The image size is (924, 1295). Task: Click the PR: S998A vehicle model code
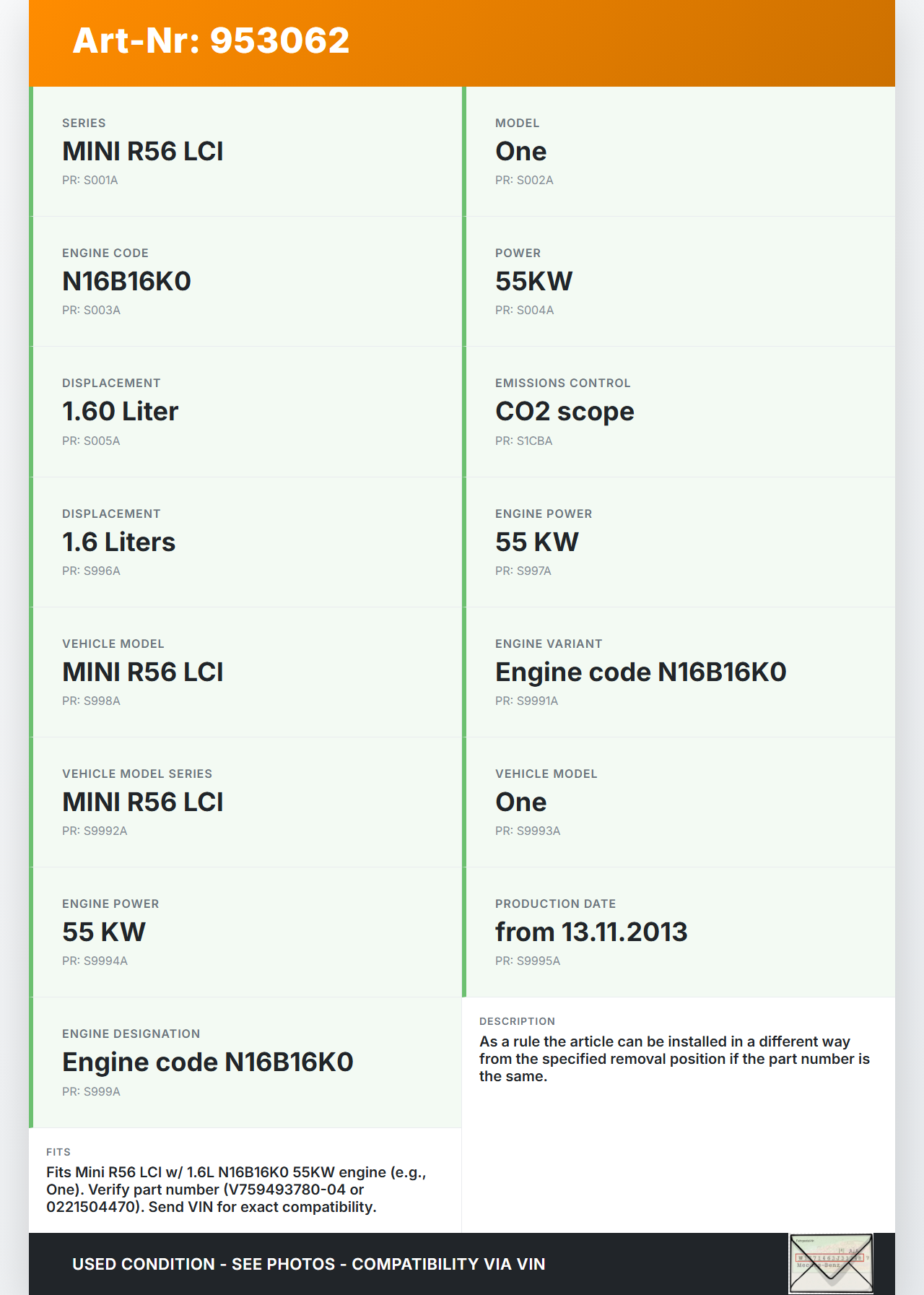(x=91, y=701)
